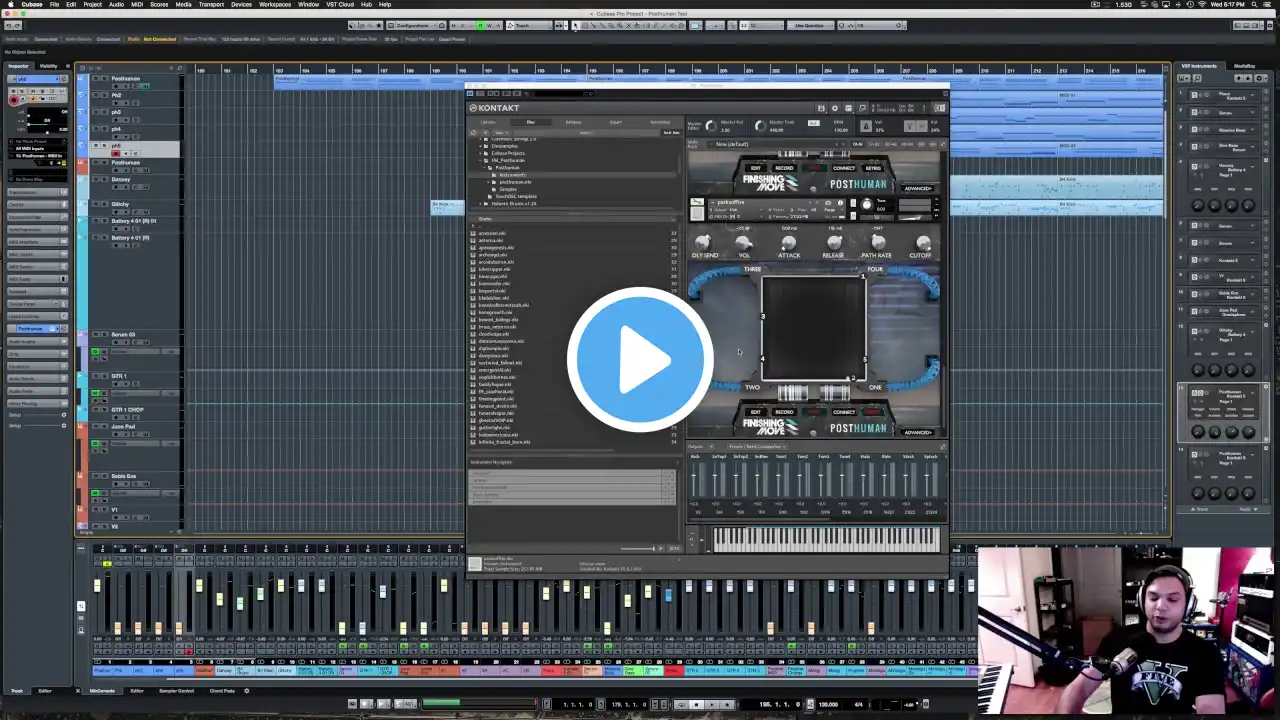Open the Visibility tab beside Inspector
The width and height of the screenshot is (1280, 720).
tap(48, 66)
